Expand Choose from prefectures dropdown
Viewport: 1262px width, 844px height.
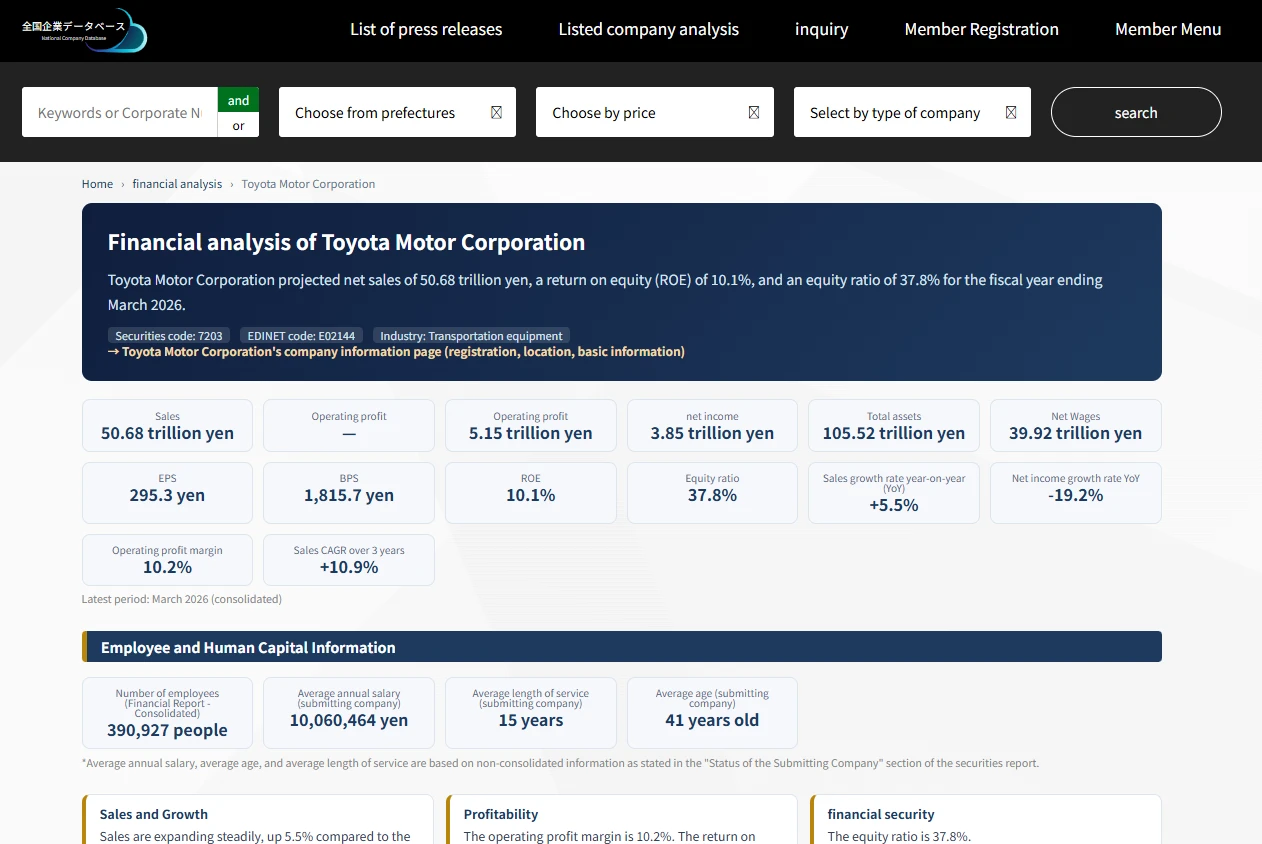click(397, 112)
